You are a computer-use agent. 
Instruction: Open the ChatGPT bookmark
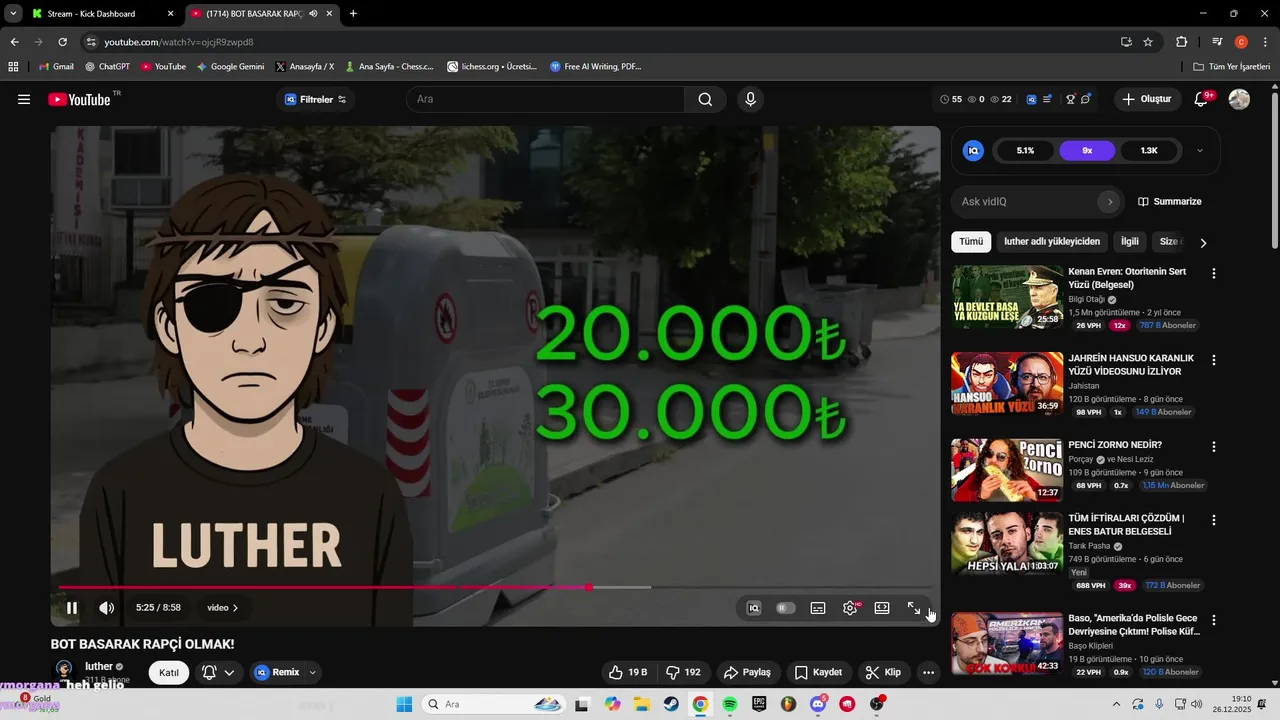coord(107,67)
